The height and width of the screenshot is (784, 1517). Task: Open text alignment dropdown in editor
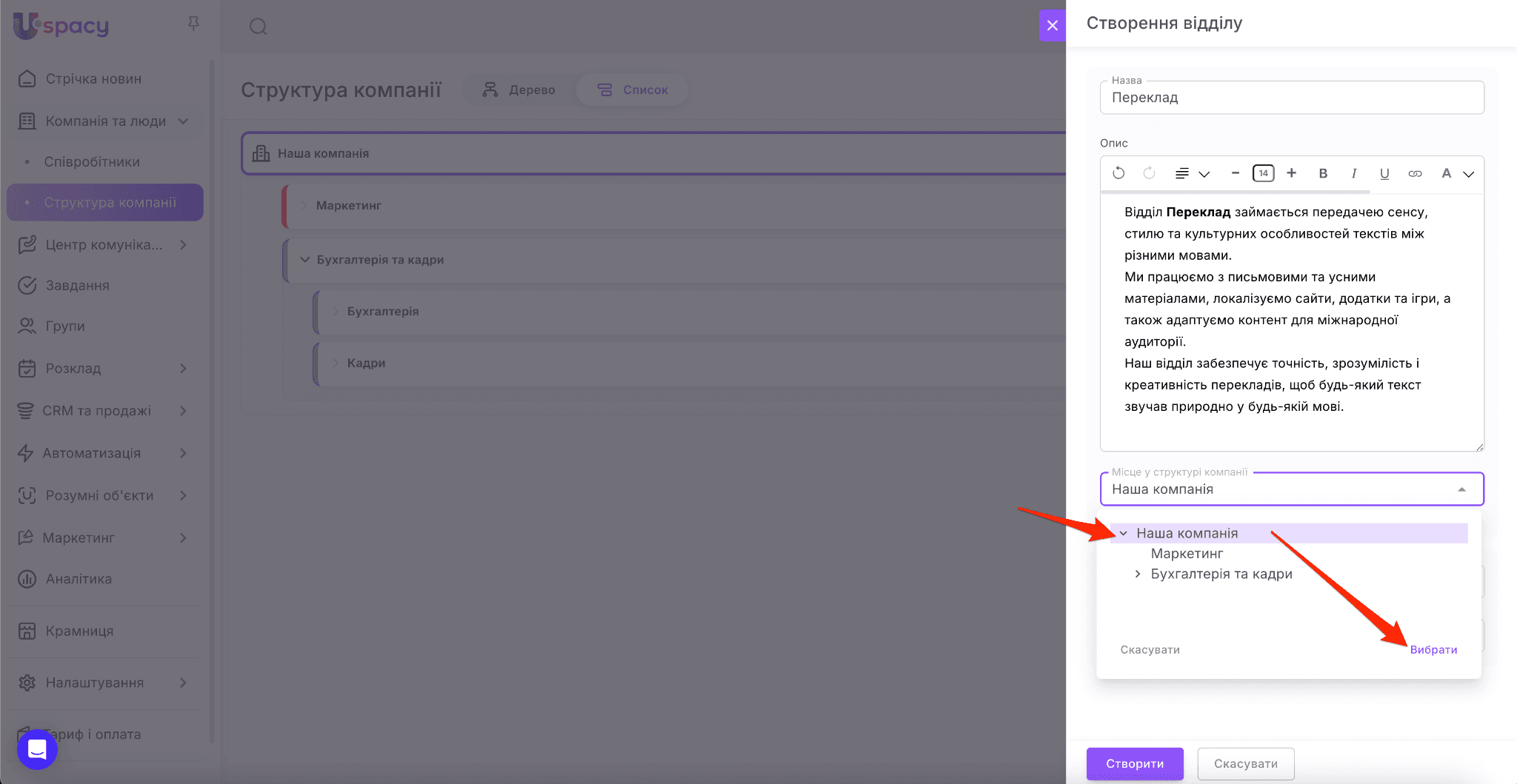click(1192, 173)
